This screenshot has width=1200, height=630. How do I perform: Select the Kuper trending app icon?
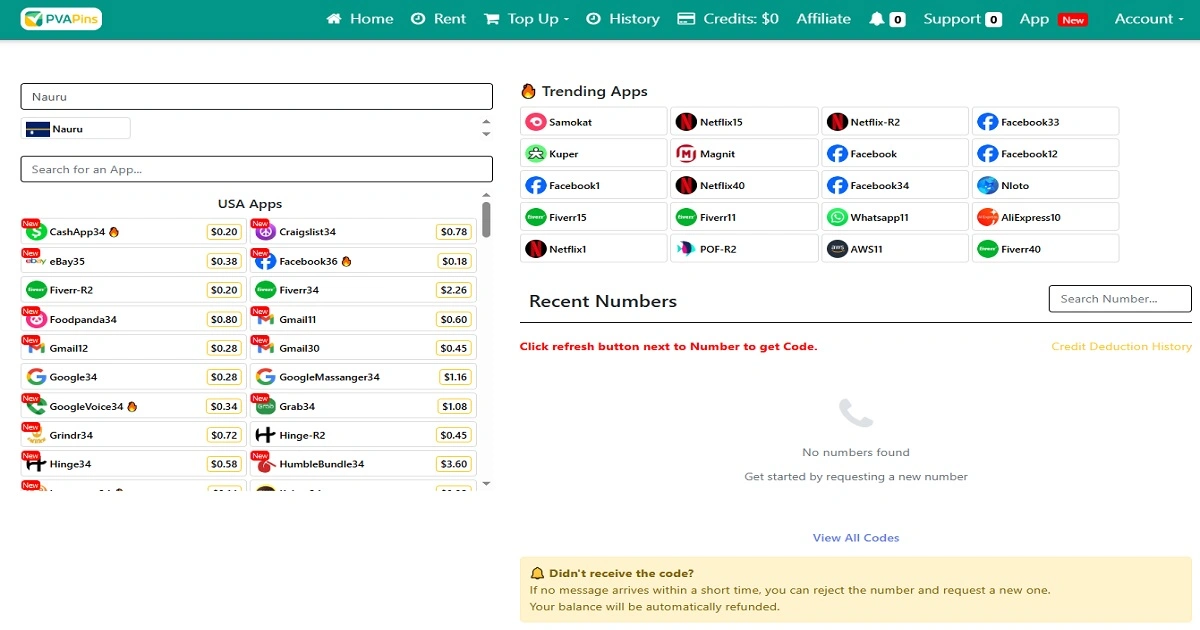point(536,154)
